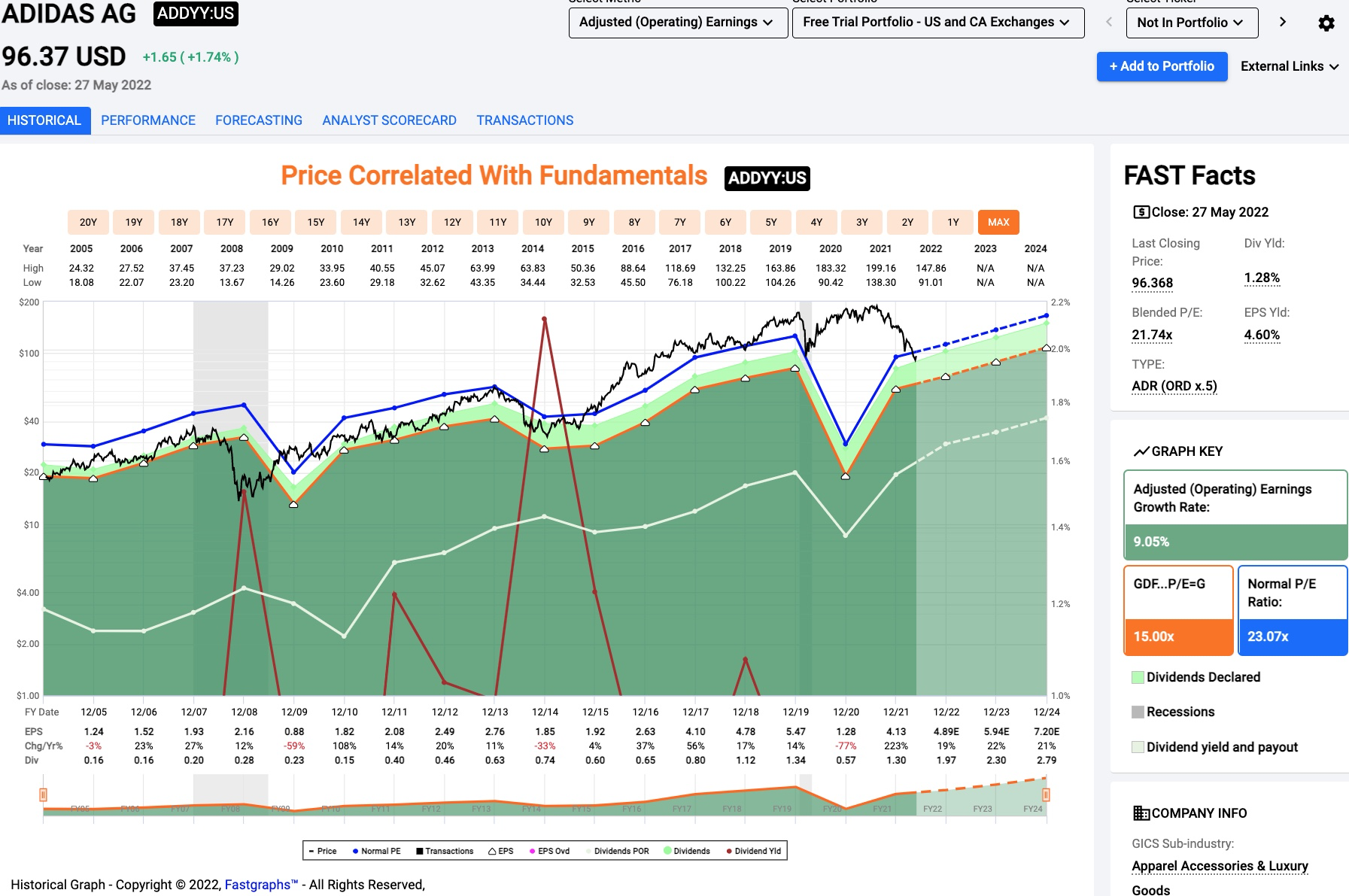Viewport: 1349px width, 896px height.
Task: Click the ADDYY:US badge beside chart title
Action: click(767, 178)
